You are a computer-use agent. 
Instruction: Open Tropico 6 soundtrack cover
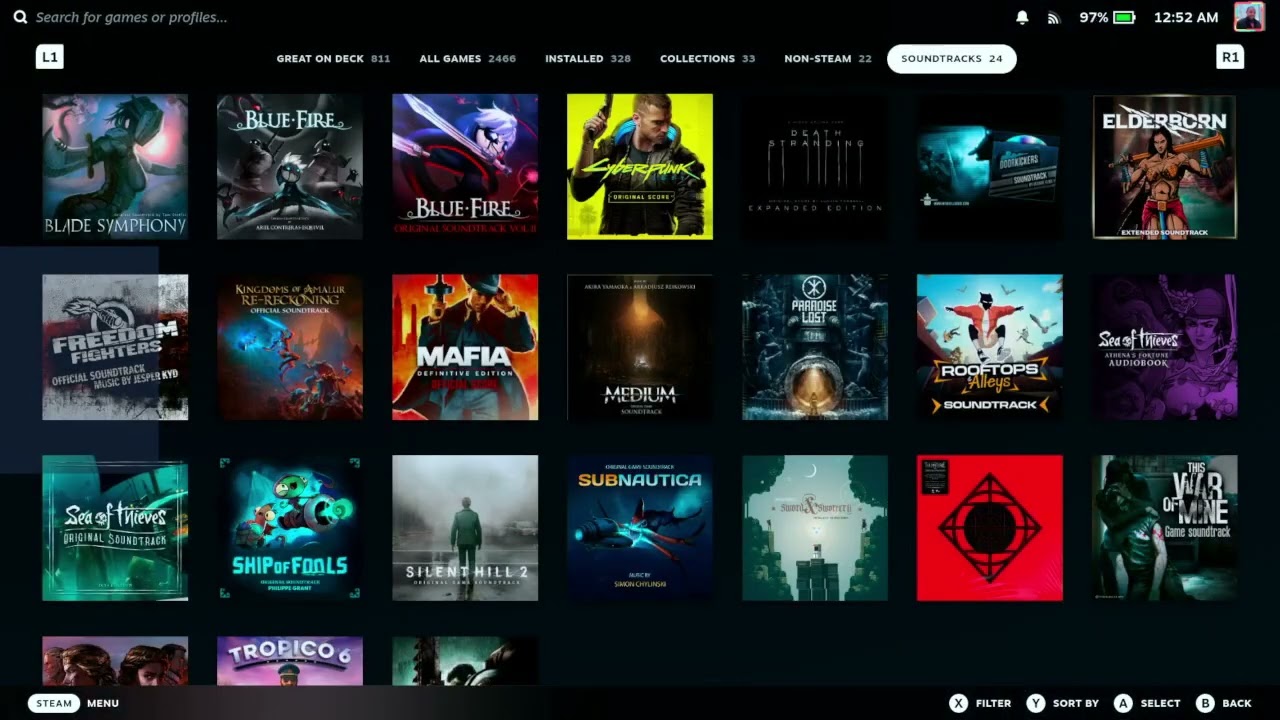[290, 661]
